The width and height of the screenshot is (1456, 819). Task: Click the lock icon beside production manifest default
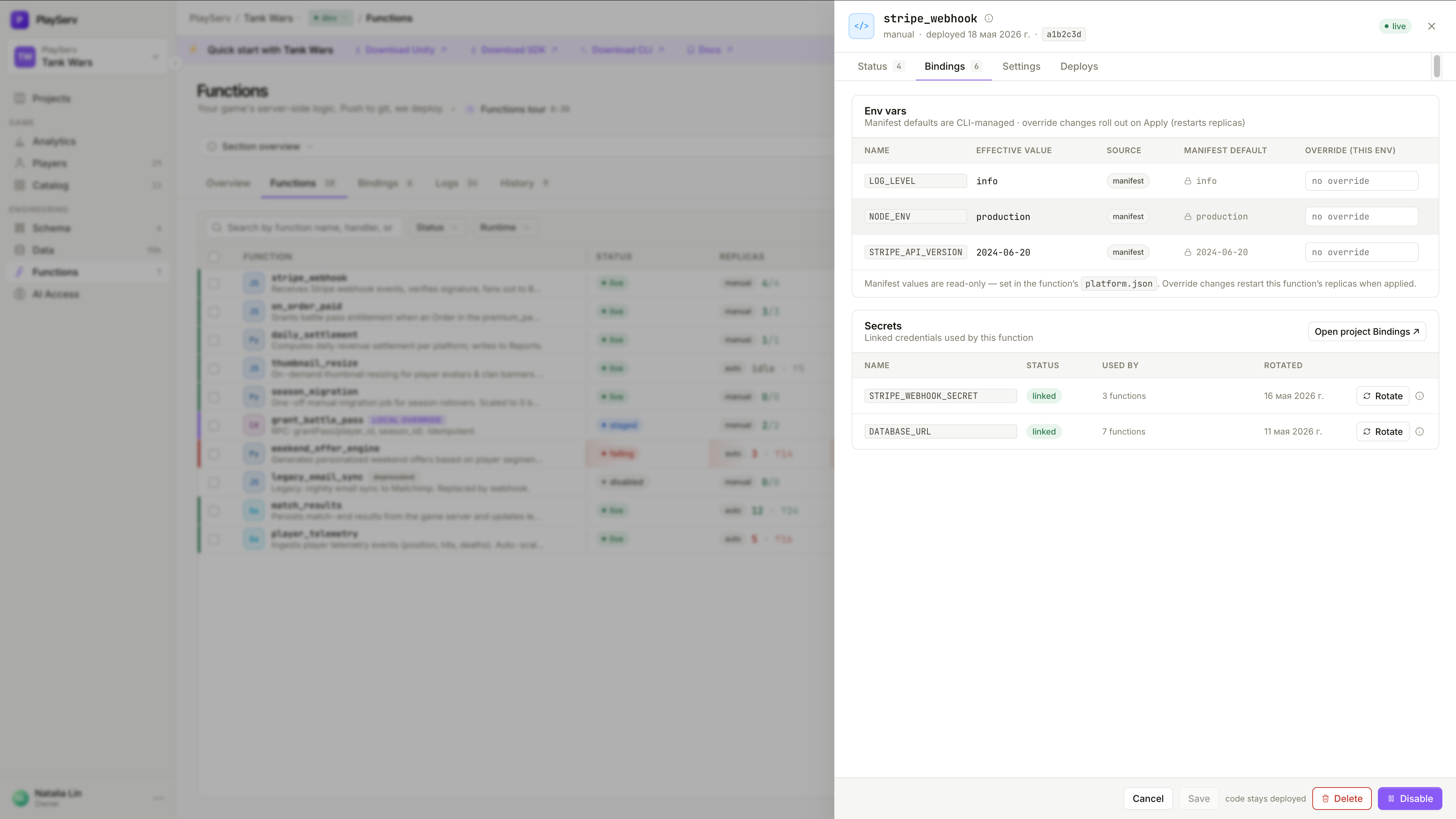[x=1188, y=217]
